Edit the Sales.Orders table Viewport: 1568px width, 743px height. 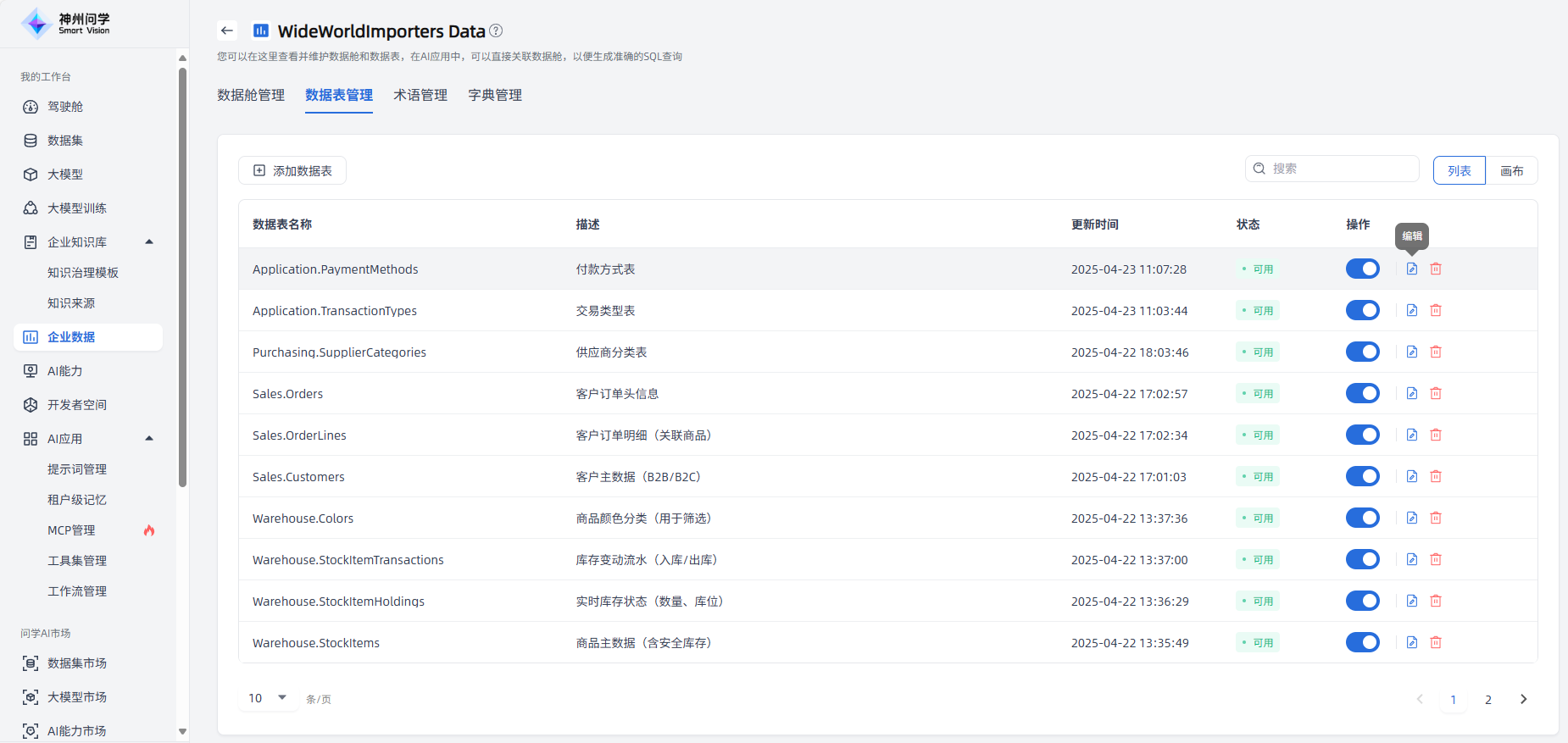1412,393
